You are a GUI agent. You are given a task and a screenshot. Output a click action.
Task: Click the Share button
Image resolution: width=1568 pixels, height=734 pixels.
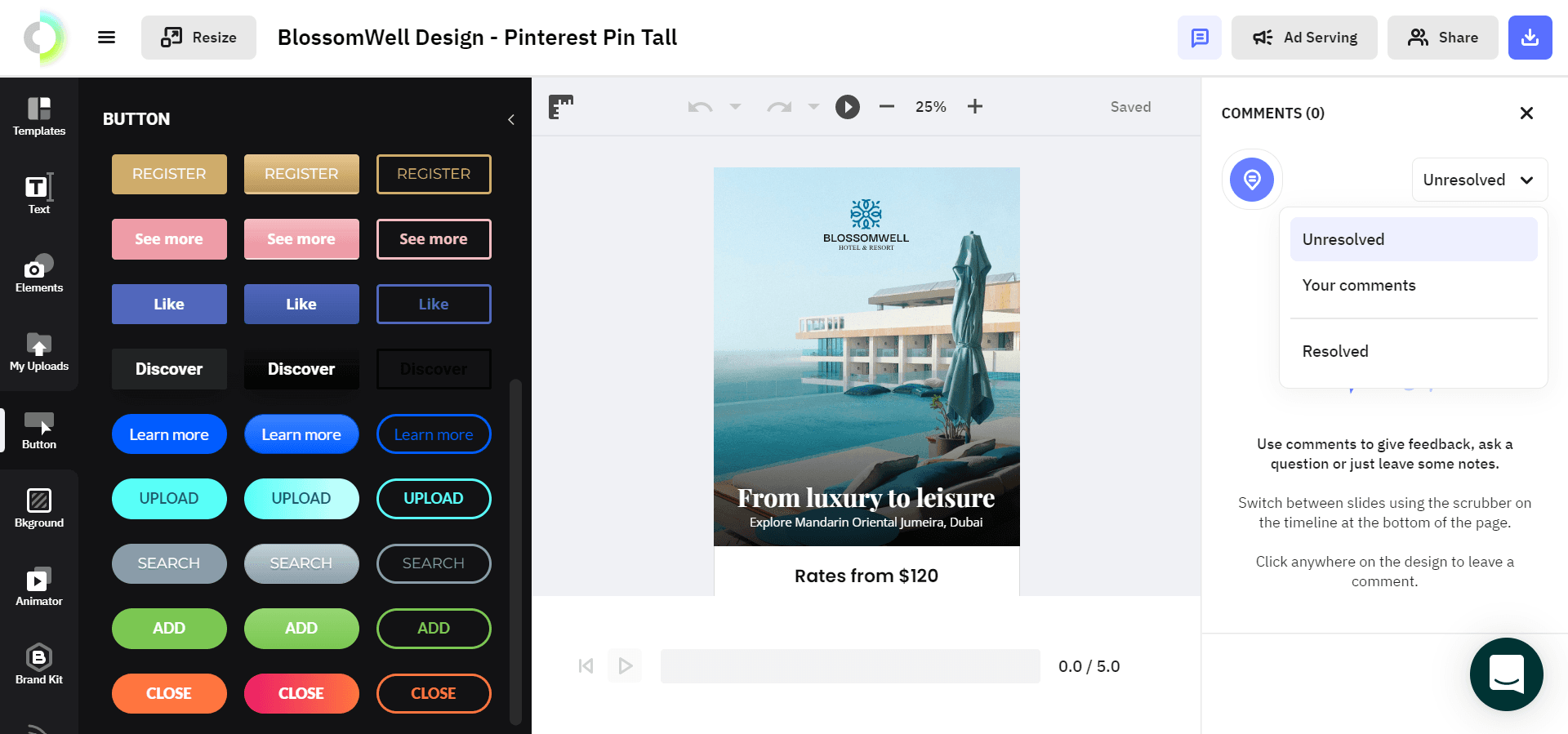[x=1443, y=38]
